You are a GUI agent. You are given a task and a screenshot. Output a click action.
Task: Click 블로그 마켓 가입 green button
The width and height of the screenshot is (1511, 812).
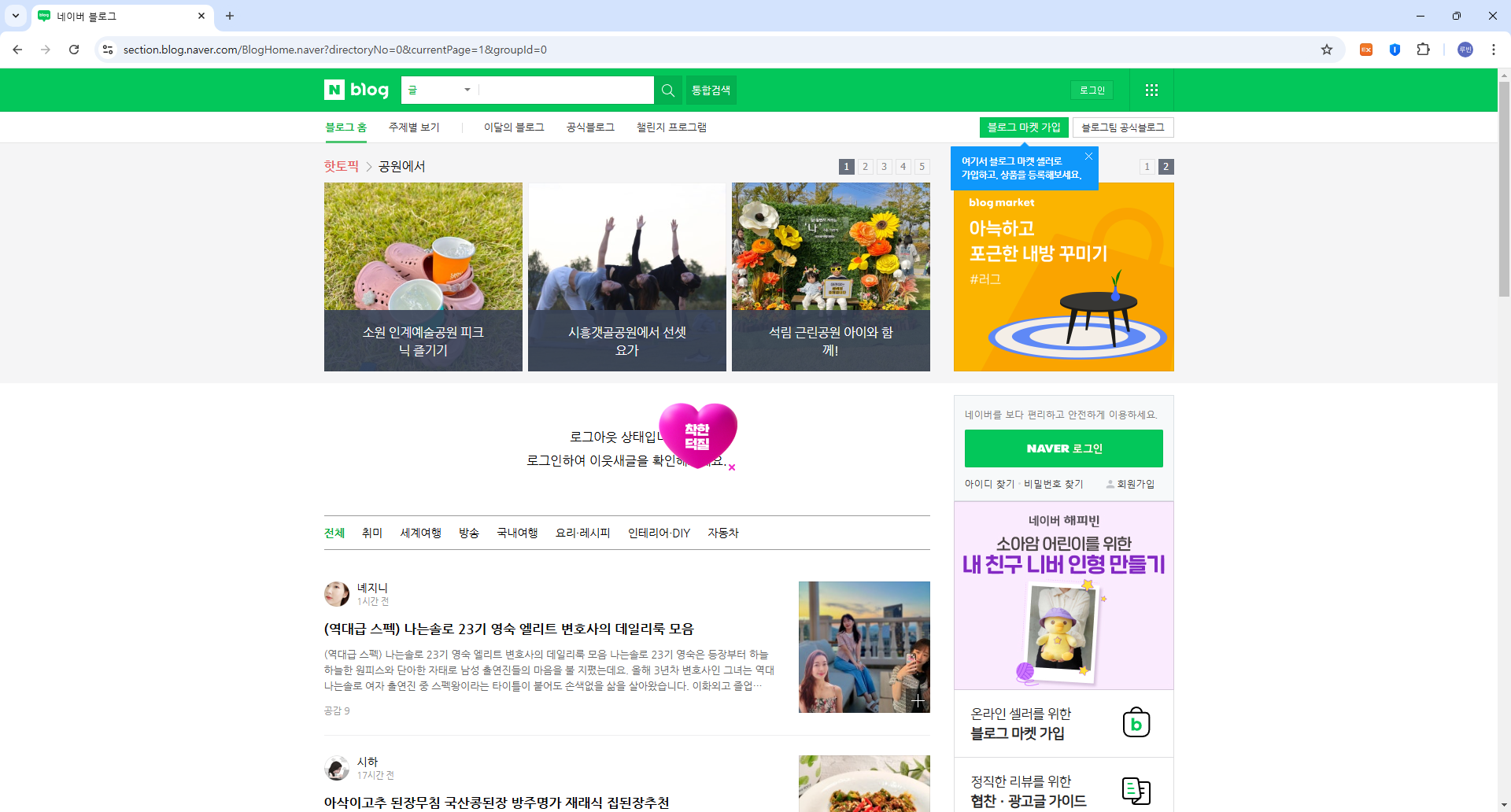[1024, 127]
